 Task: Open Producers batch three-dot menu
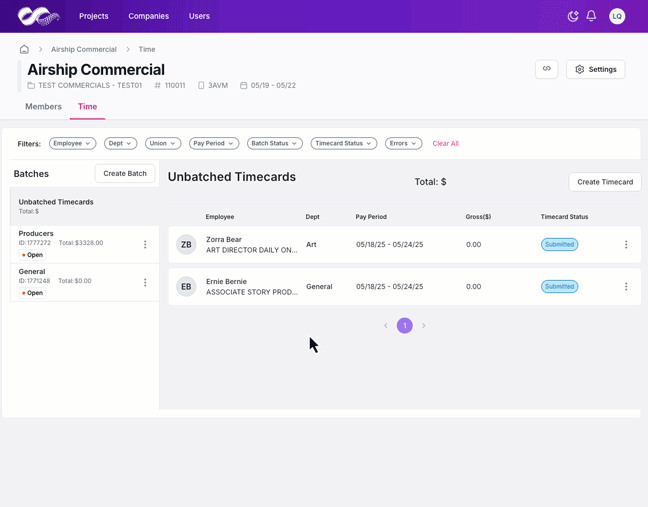[x=145, y=245]
